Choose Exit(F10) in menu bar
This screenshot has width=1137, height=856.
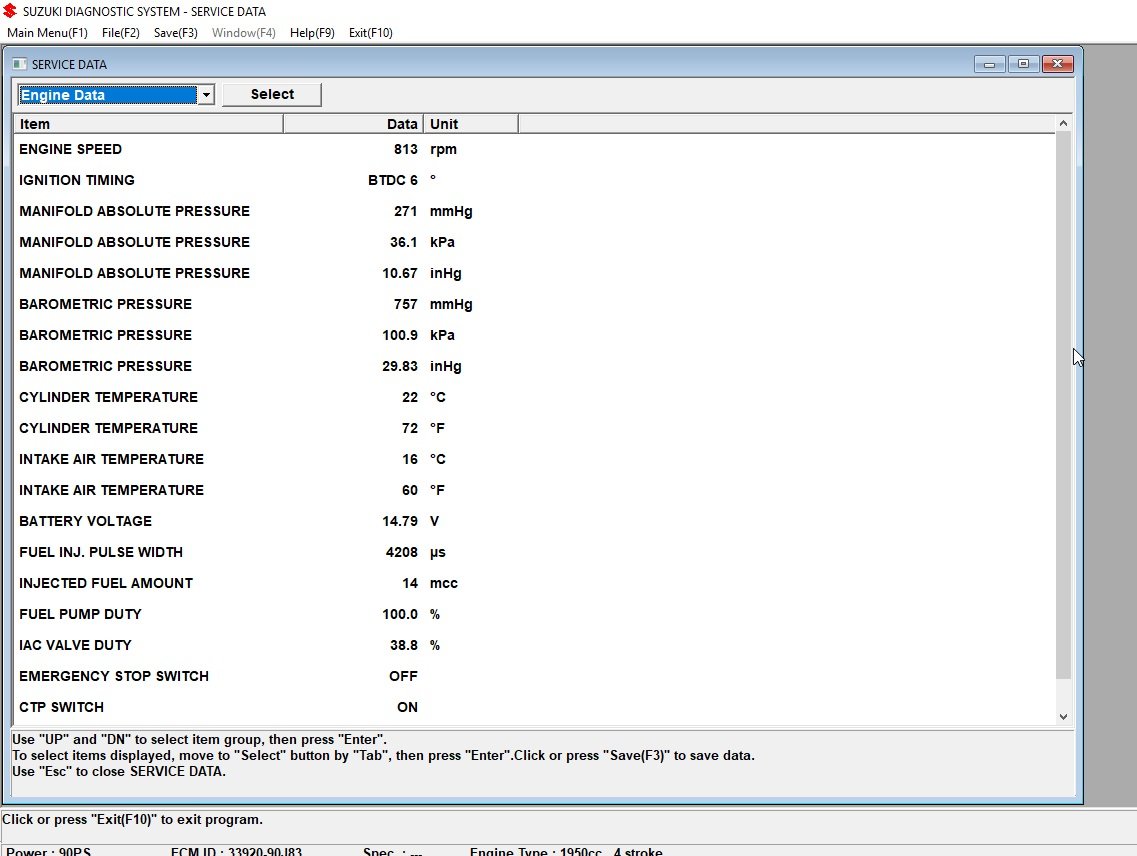371,33
